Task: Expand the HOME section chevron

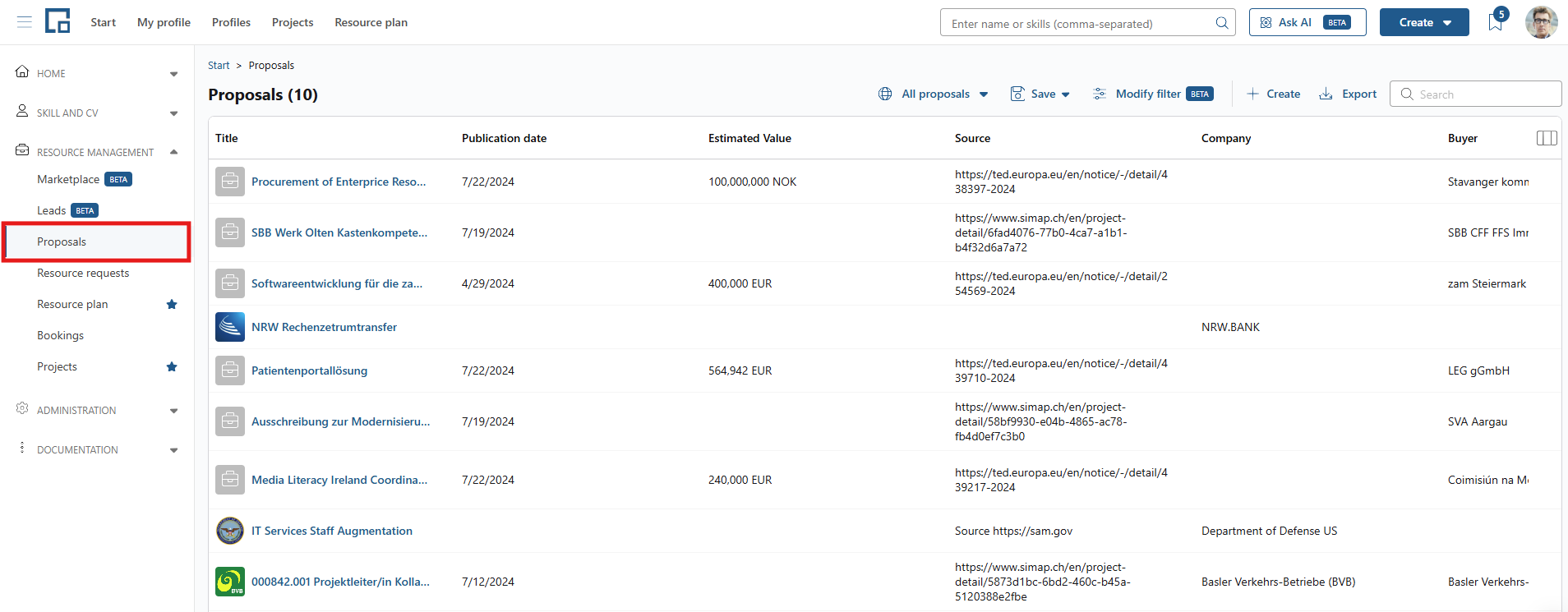Action: point(173,74)
